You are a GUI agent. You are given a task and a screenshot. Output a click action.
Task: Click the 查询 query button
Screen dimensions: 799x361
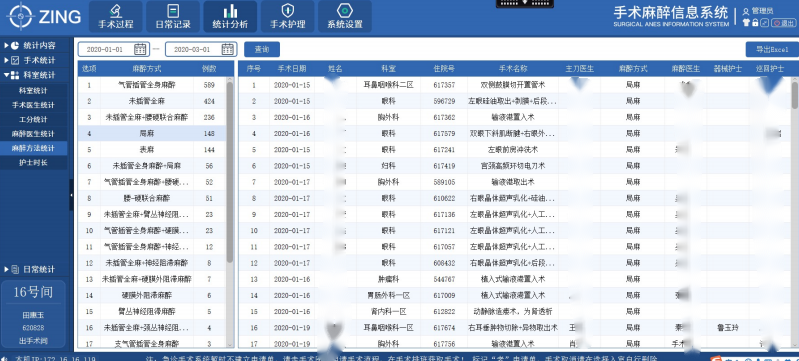pos(262,49)
